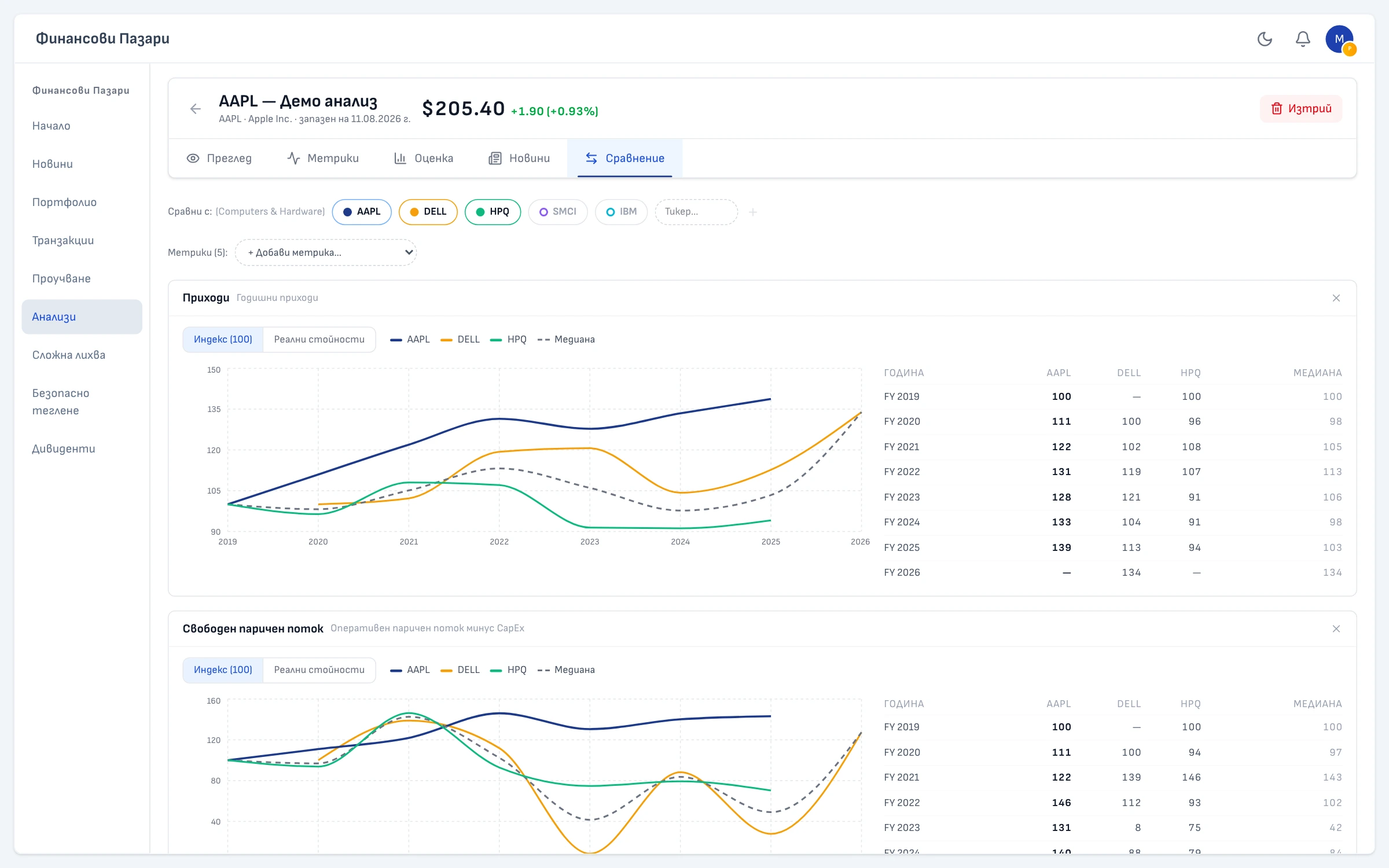1389x868 pixels.
Task: Click FY 2025 row in Приходи table
Action: point(1113,547)
